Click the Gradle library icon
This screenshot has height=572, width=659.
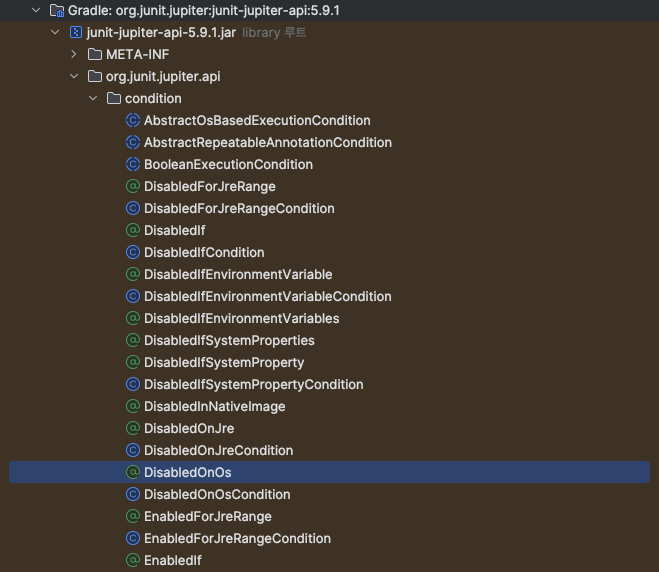click(x=57, y=11)
